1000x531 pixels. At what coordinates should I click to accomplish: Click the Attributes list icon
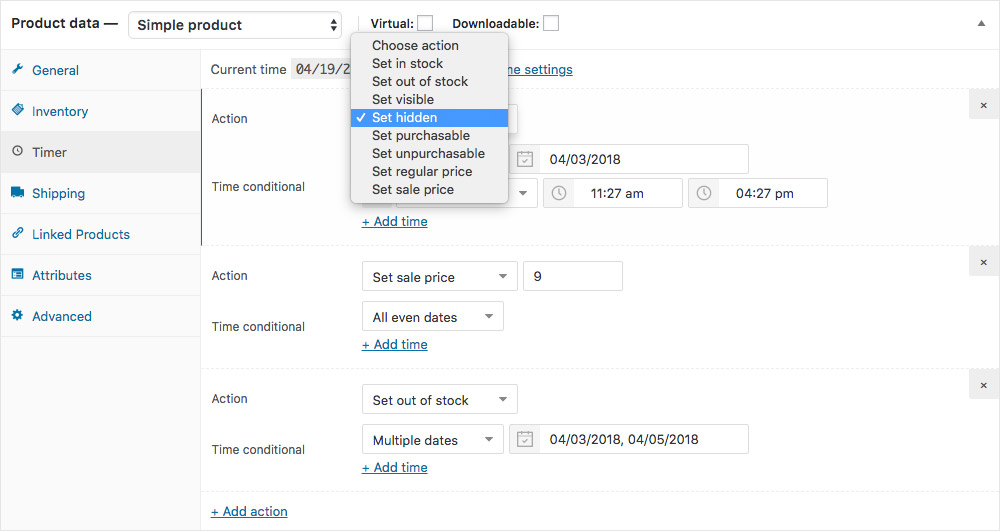tap(17, 275)
